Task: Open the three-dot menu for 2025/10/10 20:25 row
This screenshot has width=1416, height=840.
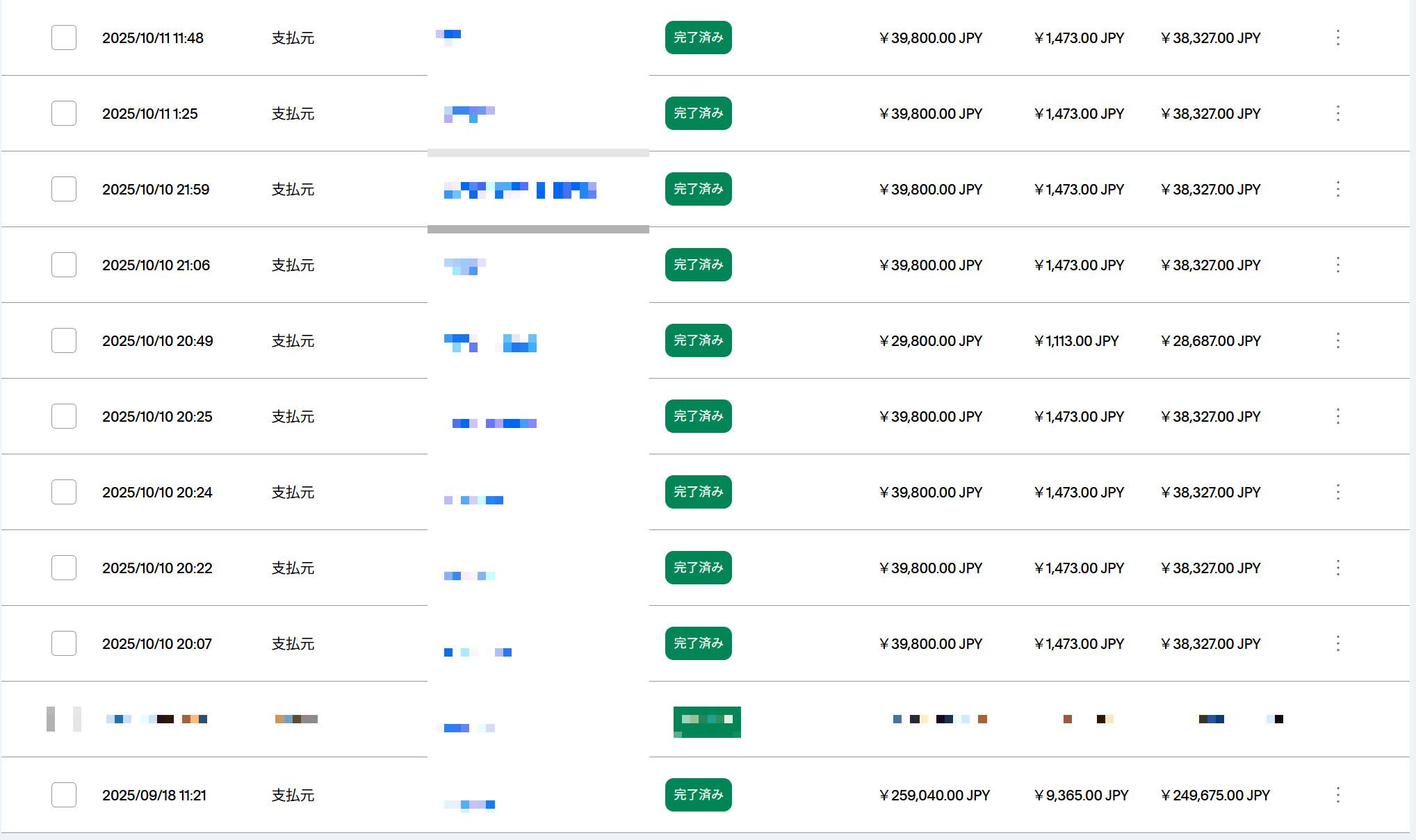Action: pos(1337,416)
